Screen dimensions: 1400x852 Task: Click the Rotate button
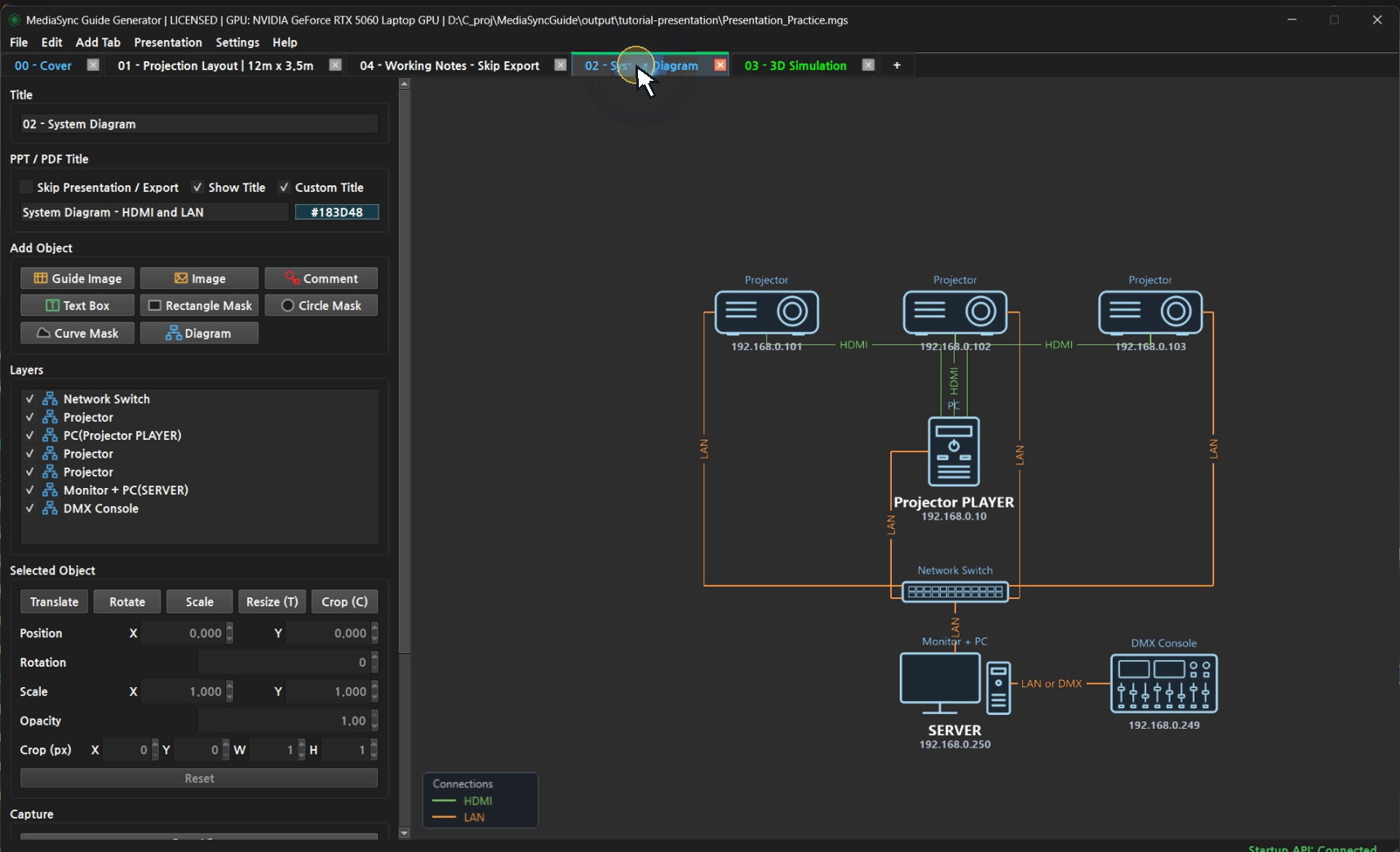click(x=127, y=601)
